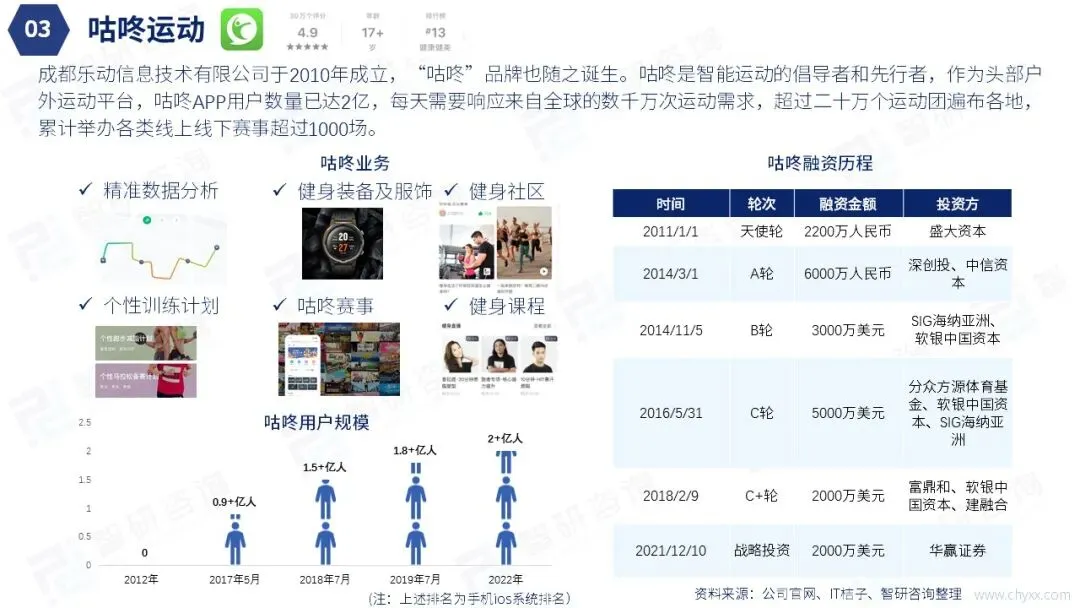Click the person figure bar for 2019年7月

pos(415,514)
